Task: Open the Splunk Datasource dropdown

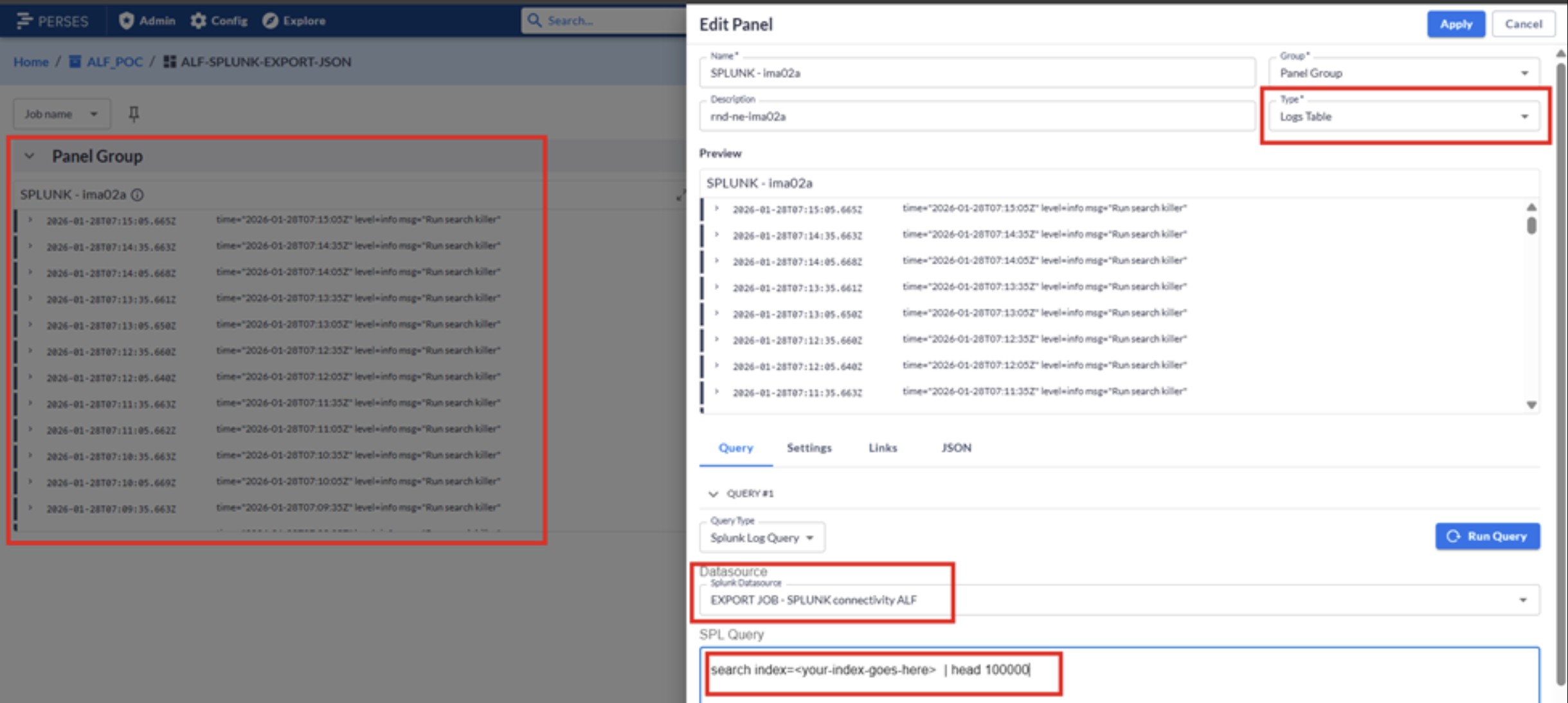Action: tap(1119, 600)
